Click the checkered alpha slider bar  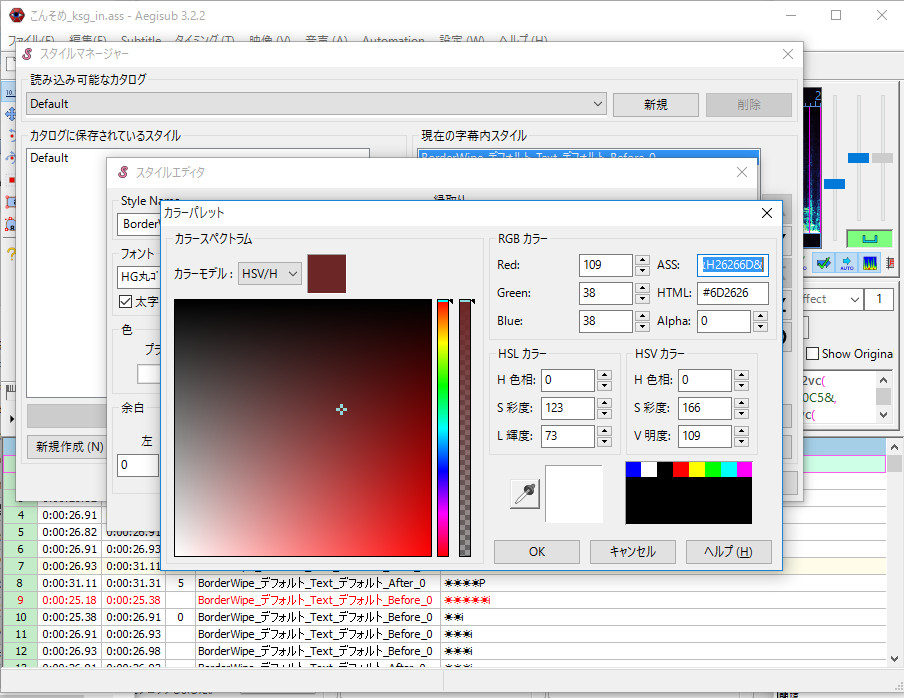[x=465, y=428]
